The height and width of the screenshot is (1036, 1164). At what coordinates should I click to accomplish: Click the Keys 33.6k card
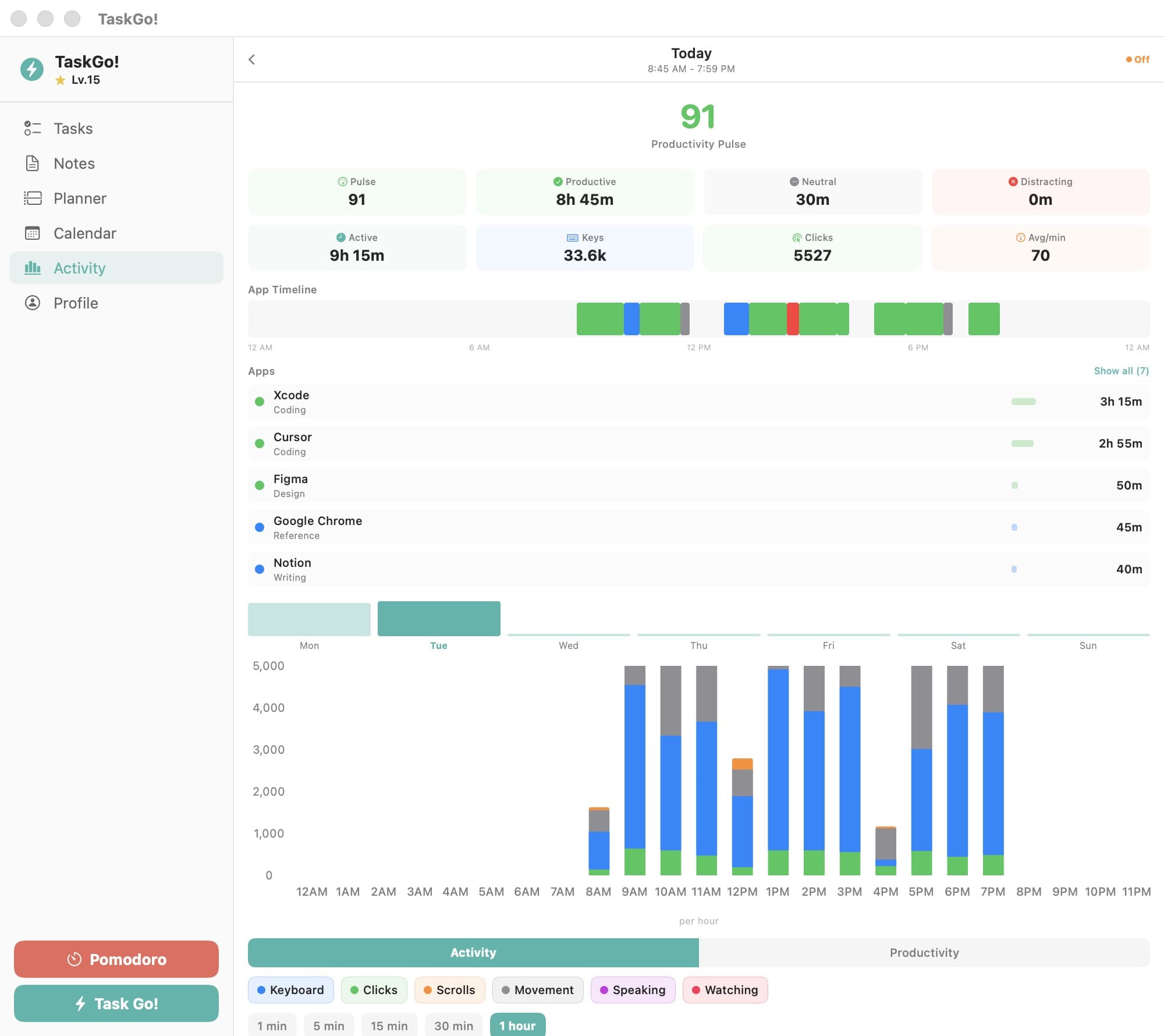(585, 247)
